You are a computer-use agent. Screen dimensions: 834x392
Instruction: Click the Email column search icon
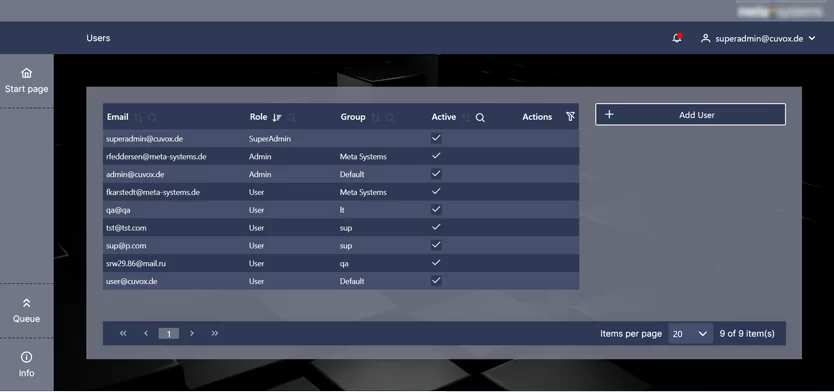153,118
